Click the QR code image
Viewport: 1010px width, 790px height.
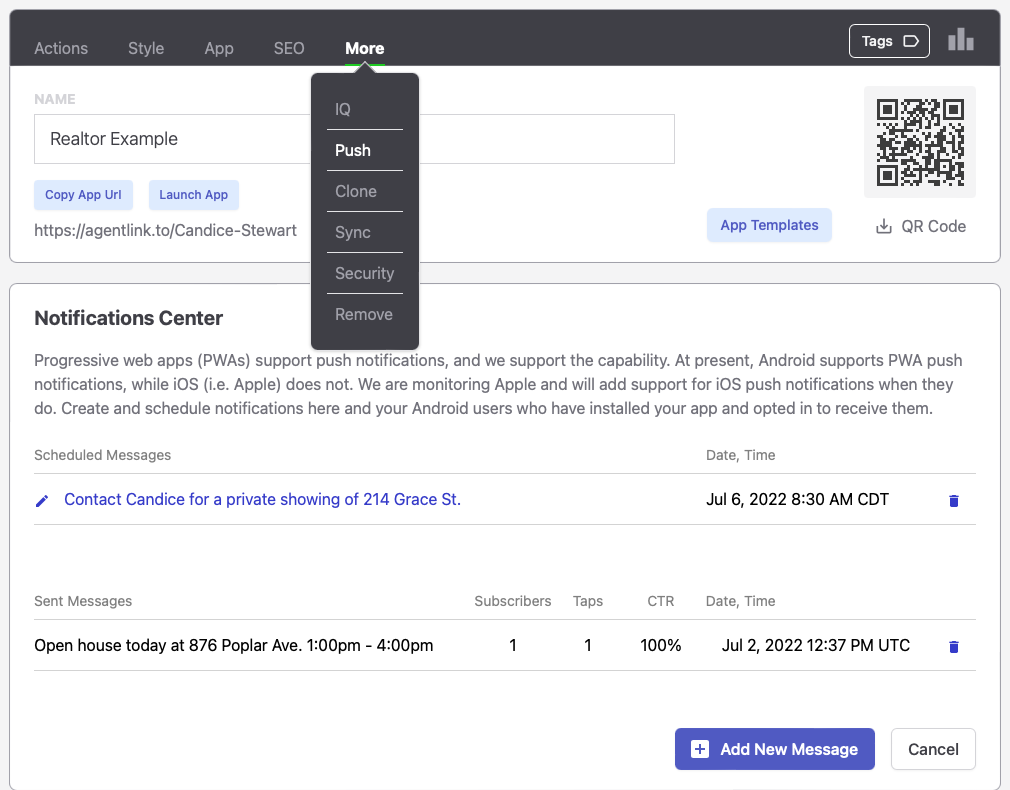point(919,141)
